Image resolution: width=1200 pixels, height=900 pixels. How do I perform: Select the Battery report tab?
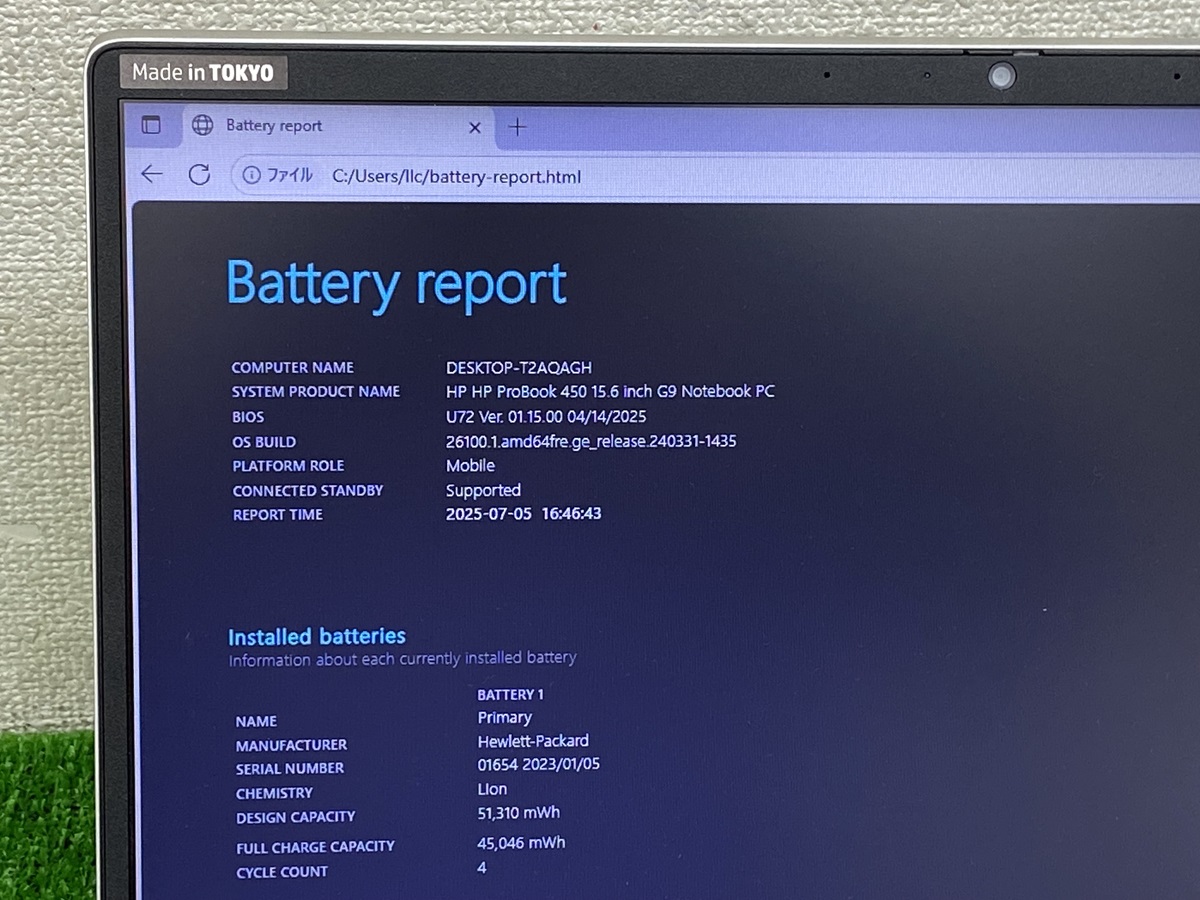coord(339,126)
